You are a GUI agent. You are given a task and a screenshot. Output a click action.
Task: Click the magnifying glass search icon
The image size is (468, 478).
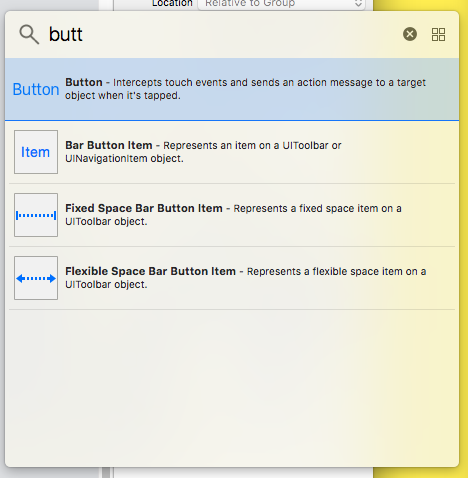point(29,34)
